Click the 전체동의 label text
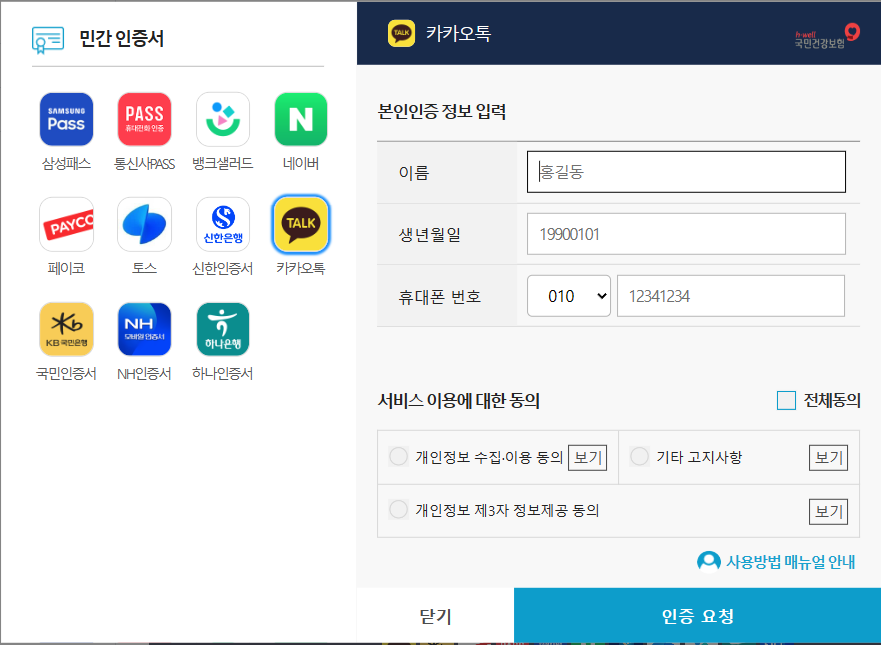 pyautogui.click(x=832, y=401)
